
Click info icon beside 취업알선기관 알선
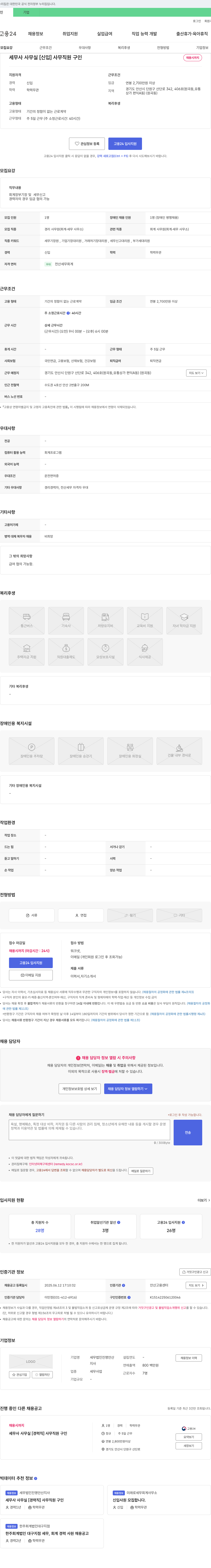(x=119, y=1222)
